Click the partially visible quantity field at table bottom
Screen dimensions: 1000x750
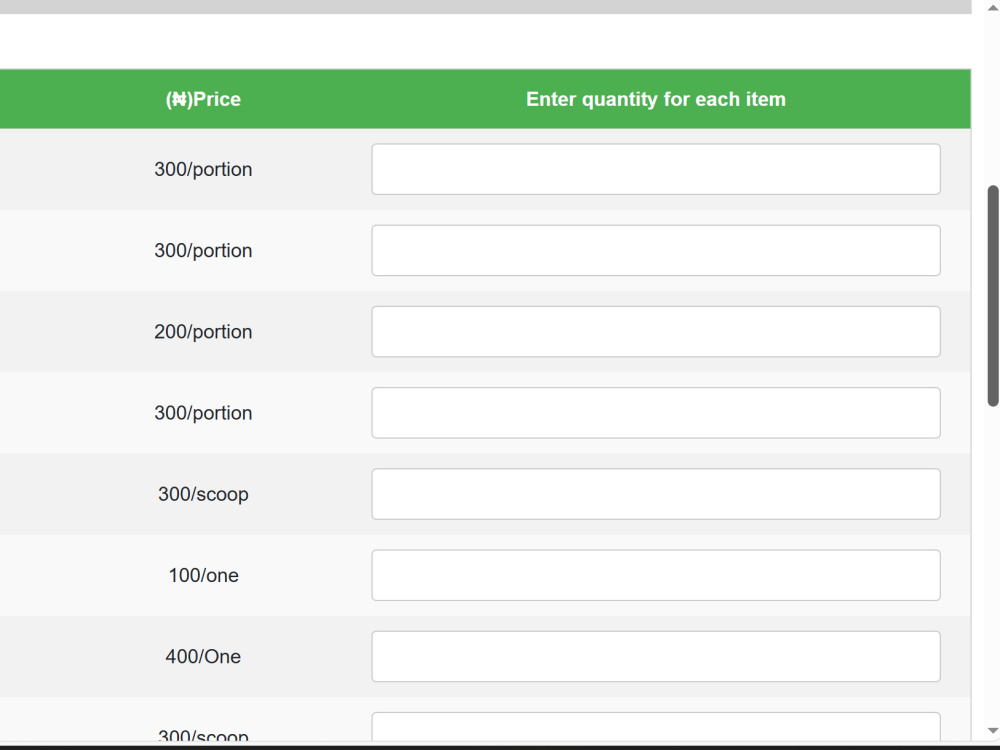coord(656,727)
